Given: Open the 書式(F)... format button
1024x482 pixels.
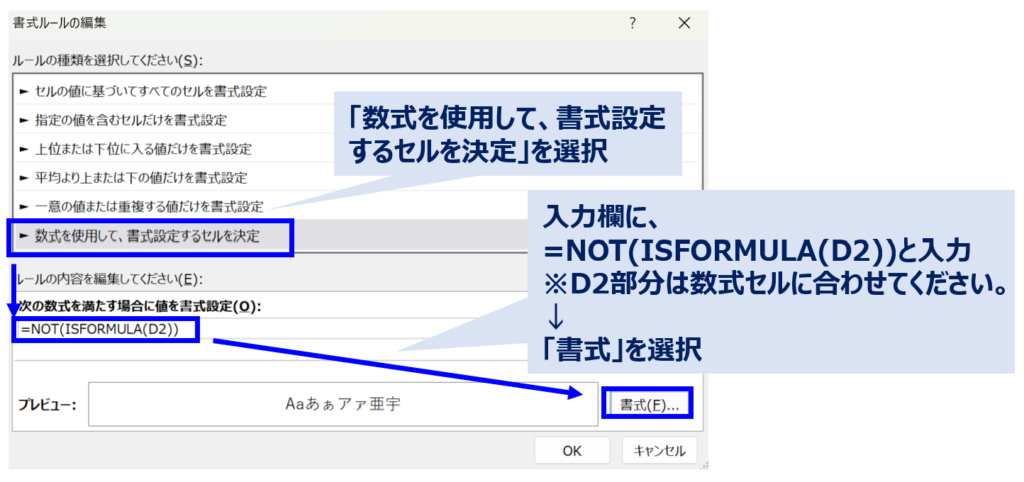Looking at the screenshot, I should pyautogui.click(x=648, y=406).
